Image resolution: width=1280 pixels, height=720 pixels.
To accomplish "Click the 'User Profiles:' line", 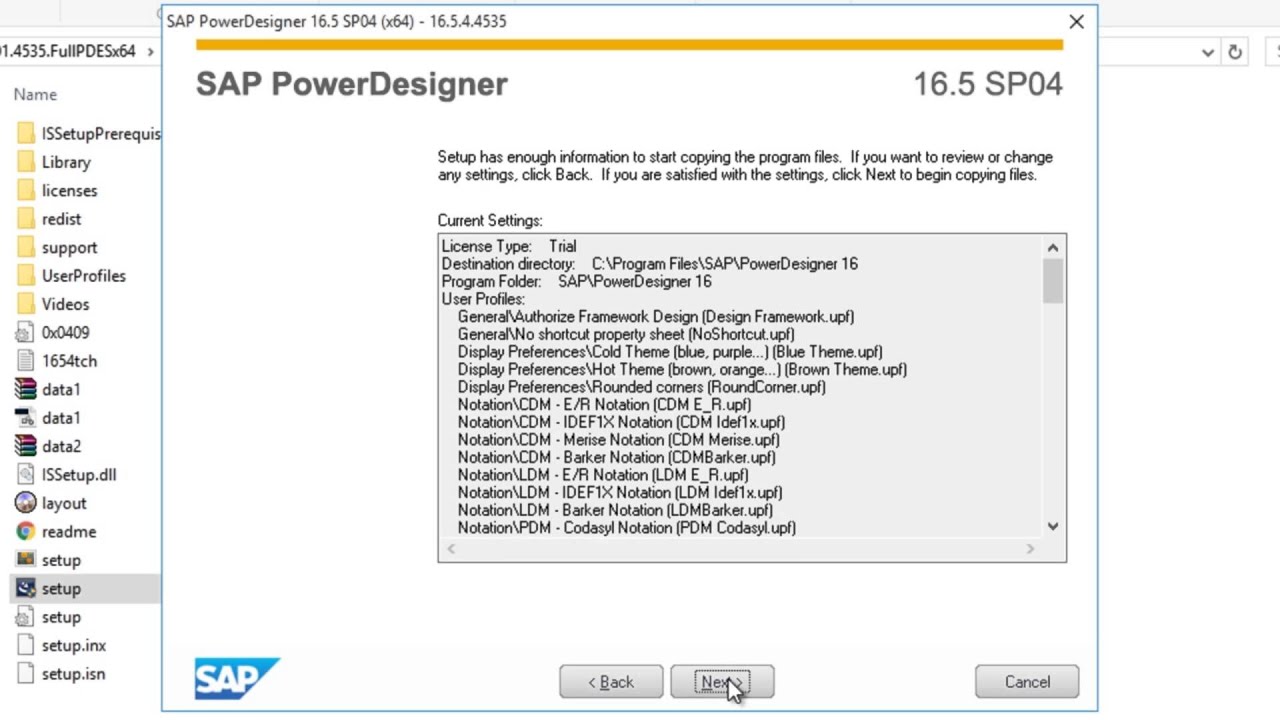I will click(x=483, y=299).
